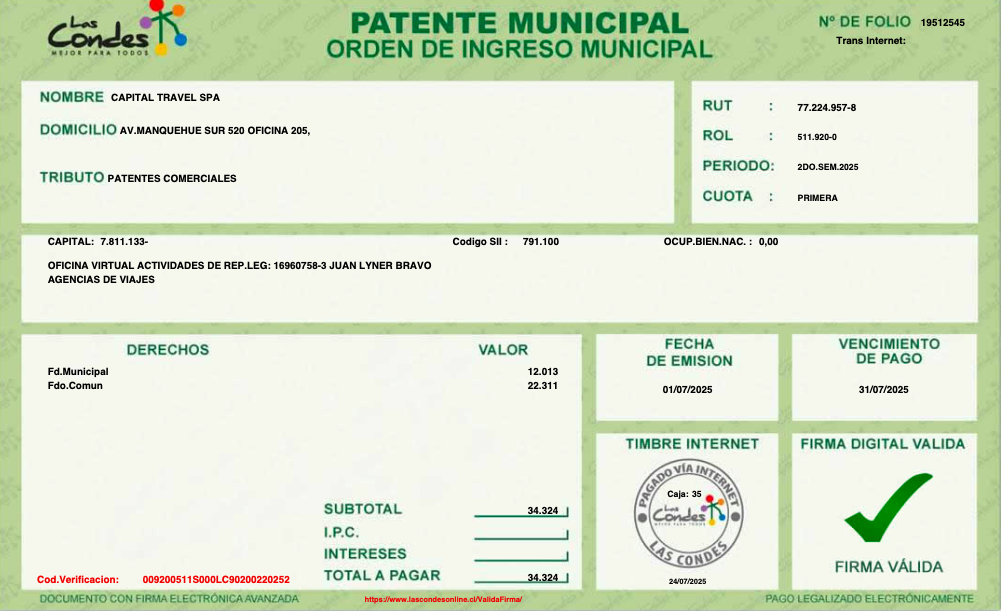
Task: Click the VENCIMIENTO DE PAGO heading
Action: tap(889, 351)
